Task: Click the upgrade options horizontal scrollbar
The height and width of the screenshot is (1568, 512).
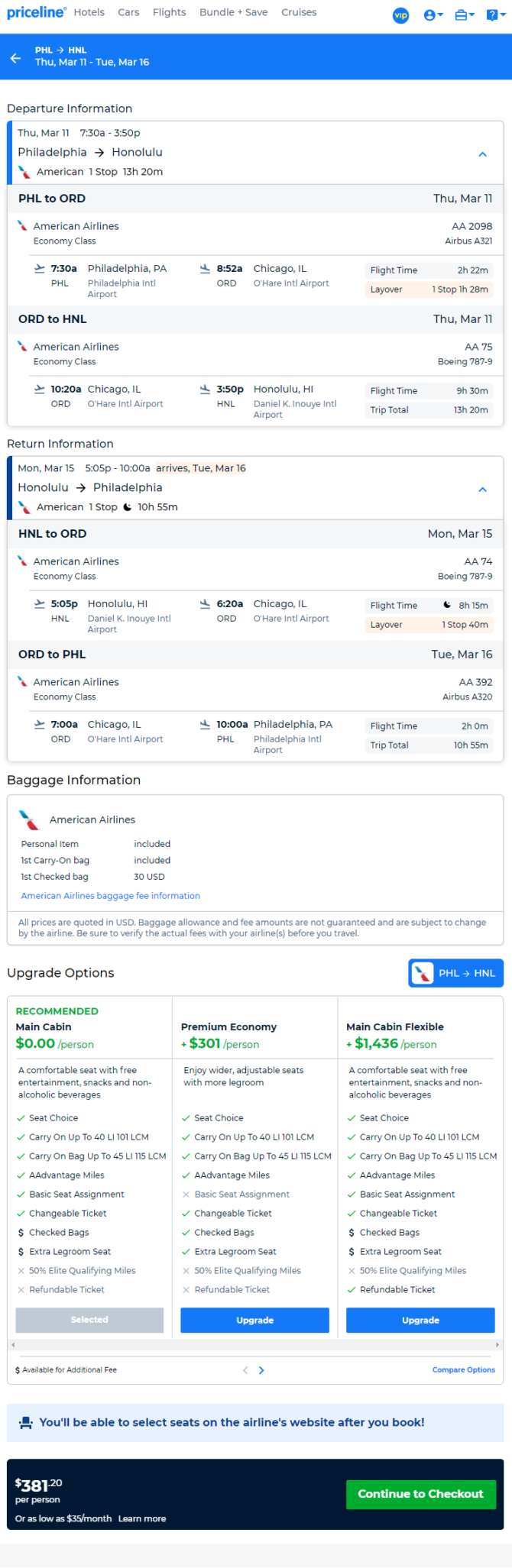Action: click(255, 1344)
